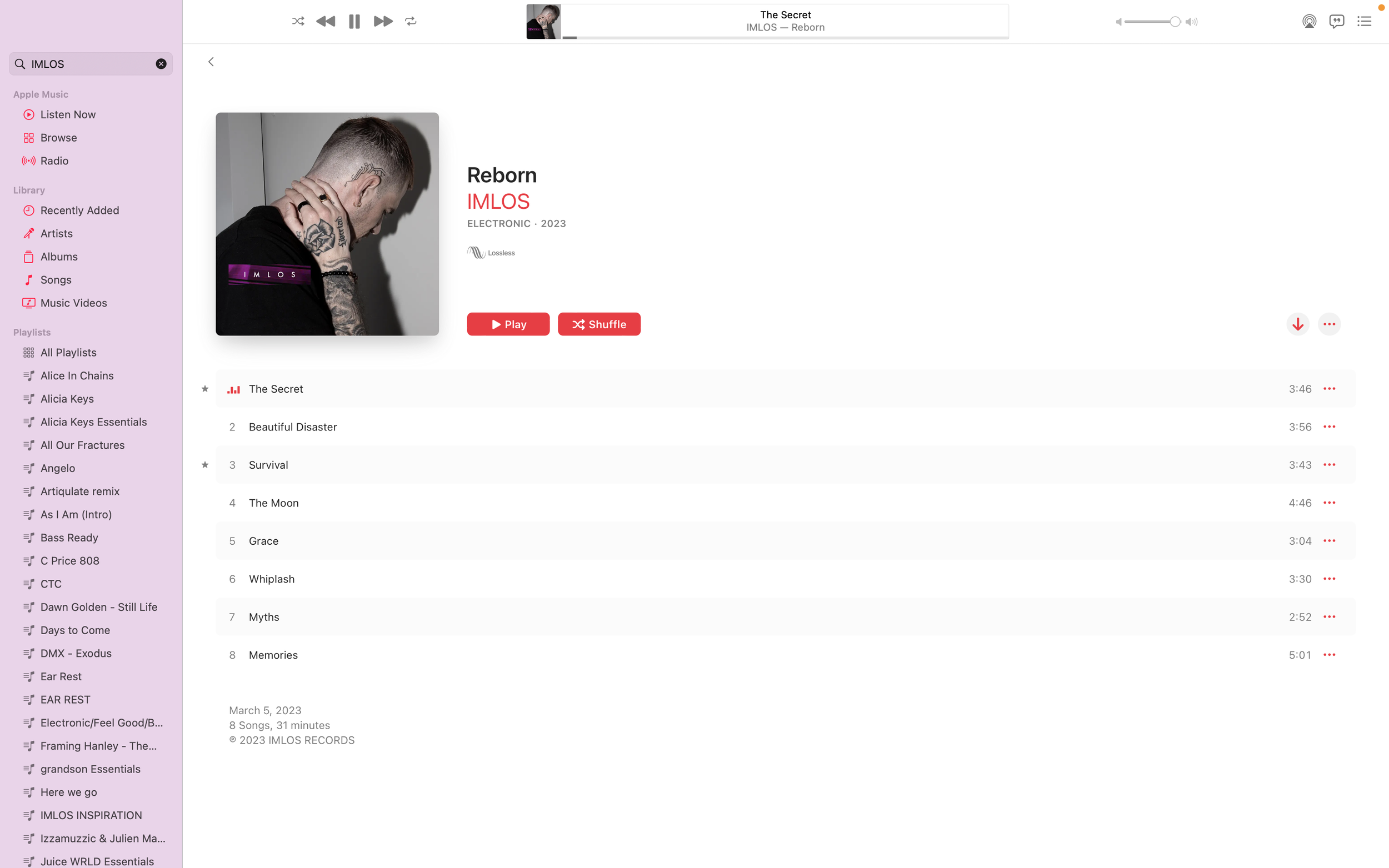Clear the IMLOS search text
1389x868 pixels.
point(161,64)
